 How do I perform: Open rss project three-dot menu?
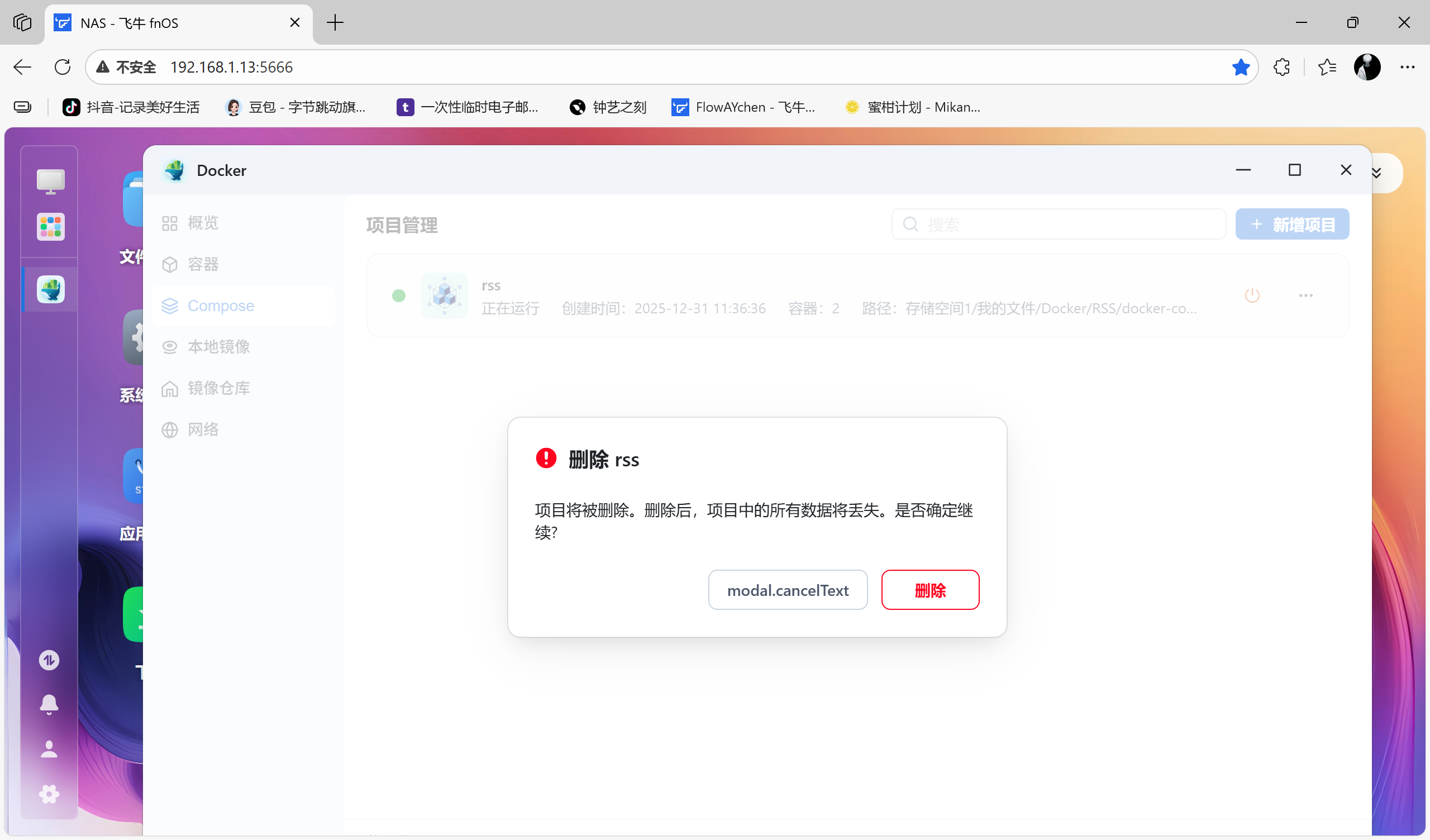point(1305,295)
